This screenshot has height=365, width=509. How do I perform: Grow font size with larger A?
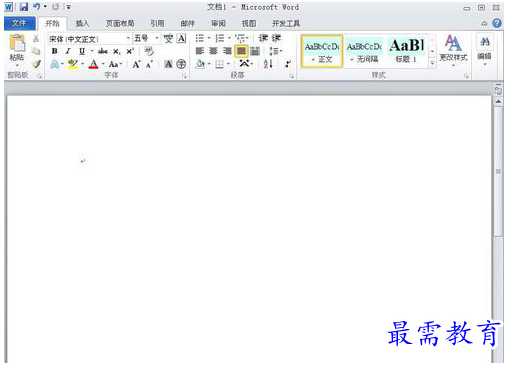136,64
